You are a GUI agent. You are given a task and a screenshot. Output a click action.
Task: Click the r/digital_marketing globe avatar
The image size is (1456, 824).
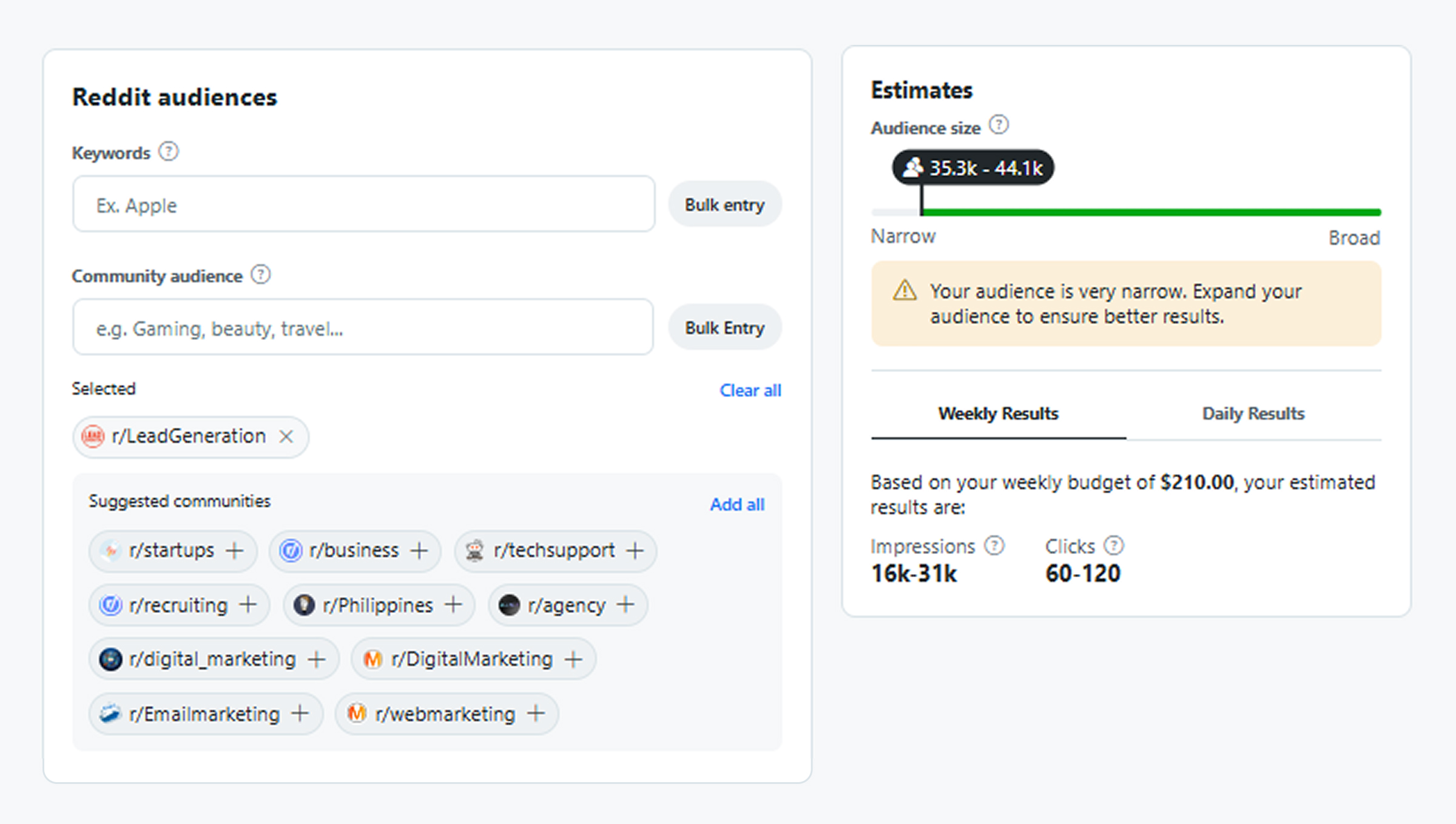click(x=110, y=659)
